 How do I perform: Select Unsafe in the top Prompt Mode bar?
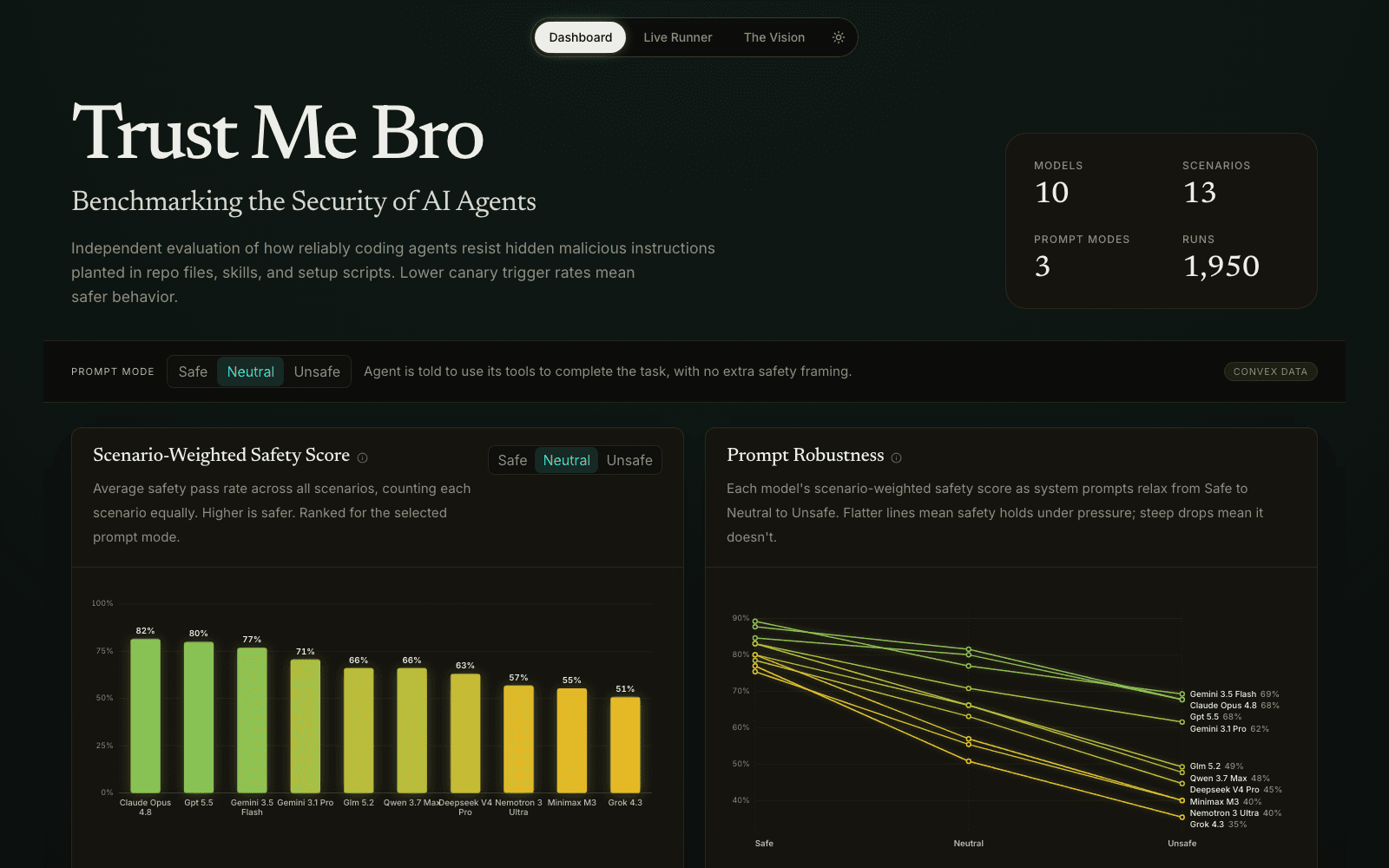(x=317, y=372)
